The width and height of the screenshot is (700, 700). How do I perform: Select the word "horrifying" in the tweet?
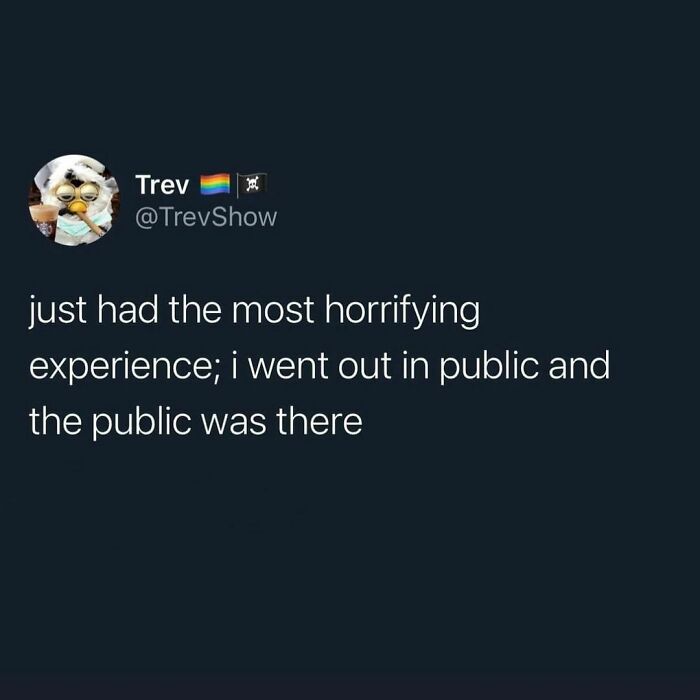point(402,311)
